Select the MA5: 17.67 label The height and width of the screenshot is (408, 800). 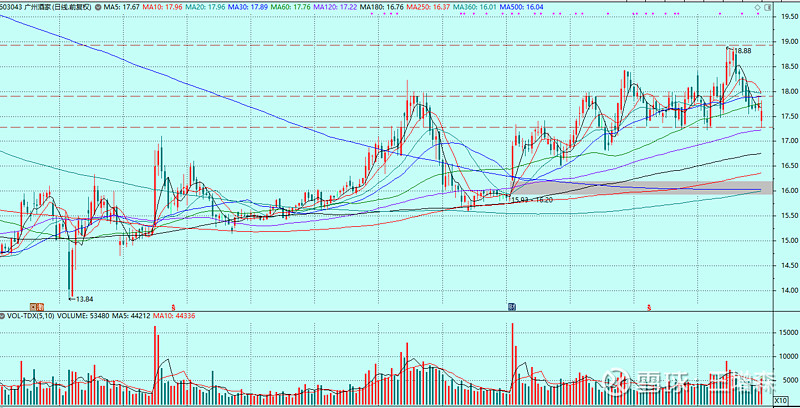(x=121, y=7)
